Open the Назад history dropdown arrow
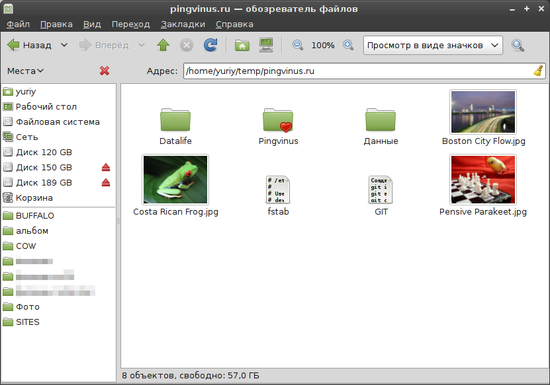Image resolution: width=550 pixels, height=385 pixels. (x=64, y=45)
